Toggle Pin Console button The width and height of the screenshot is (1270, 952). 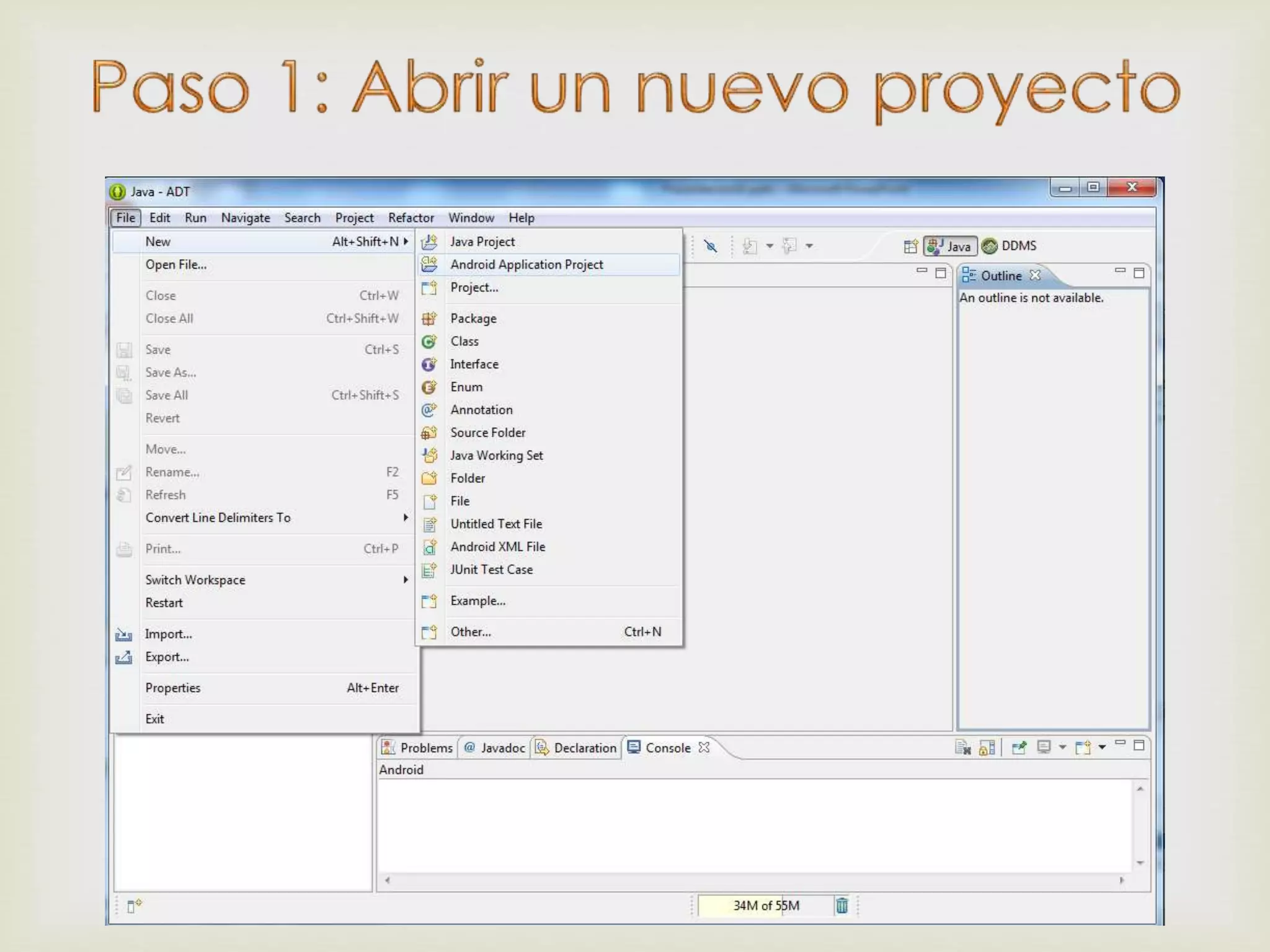tap(1019, 748)
